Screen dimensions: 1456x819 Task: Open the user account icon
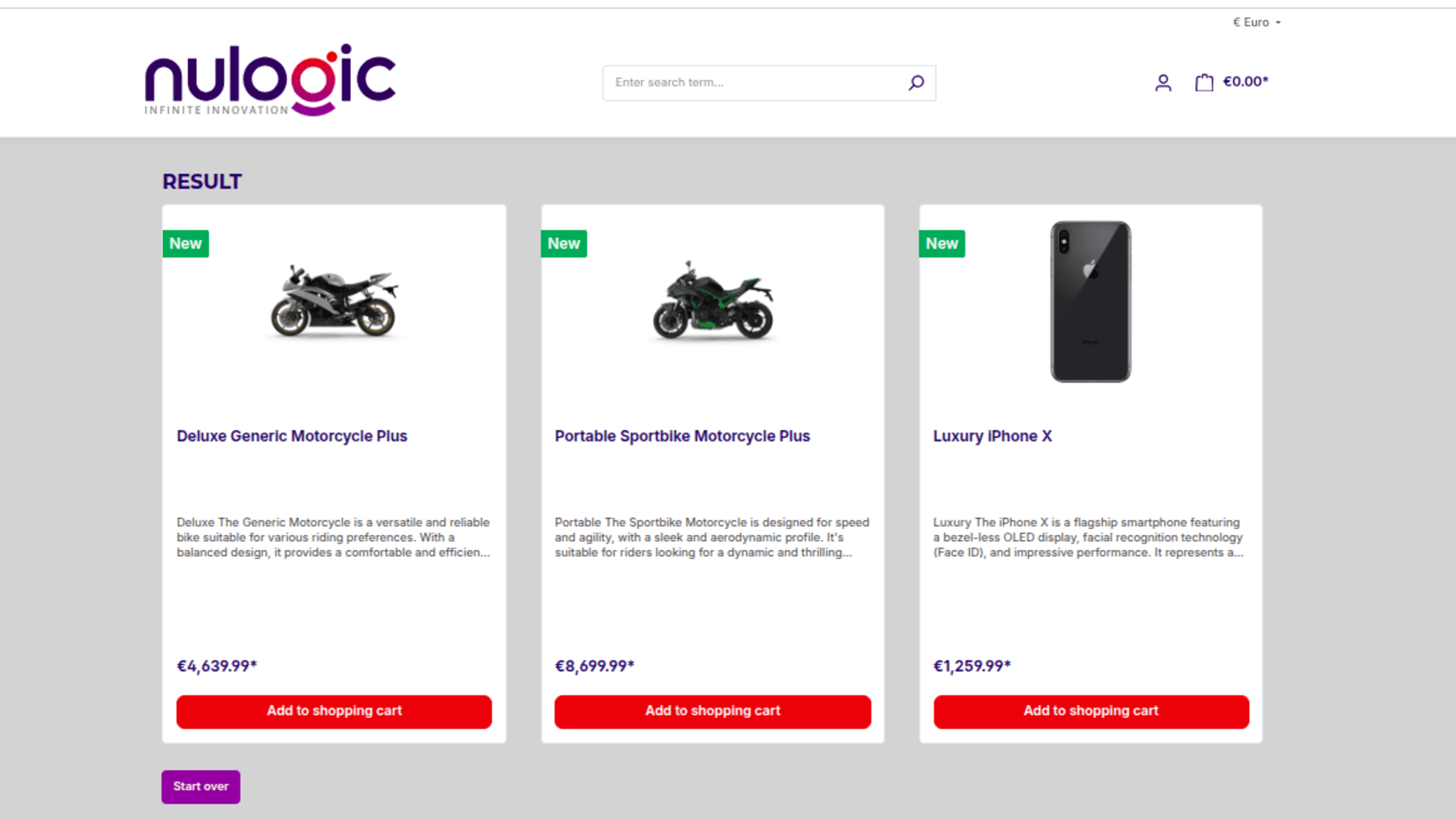point(1163,83)
